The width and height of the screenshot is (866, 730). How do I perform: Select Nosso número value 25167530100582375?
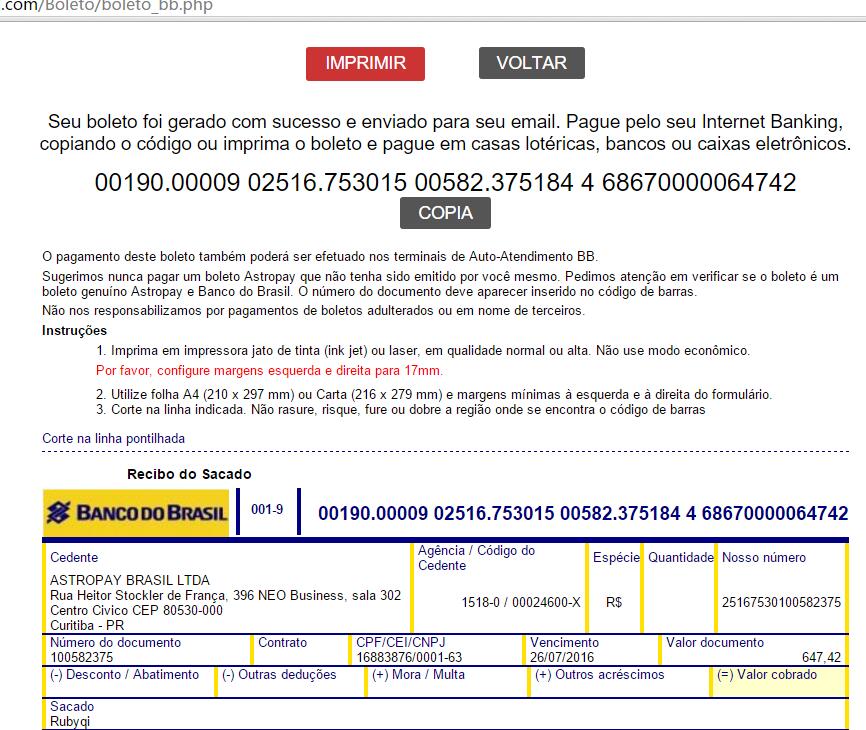[781, 602]
